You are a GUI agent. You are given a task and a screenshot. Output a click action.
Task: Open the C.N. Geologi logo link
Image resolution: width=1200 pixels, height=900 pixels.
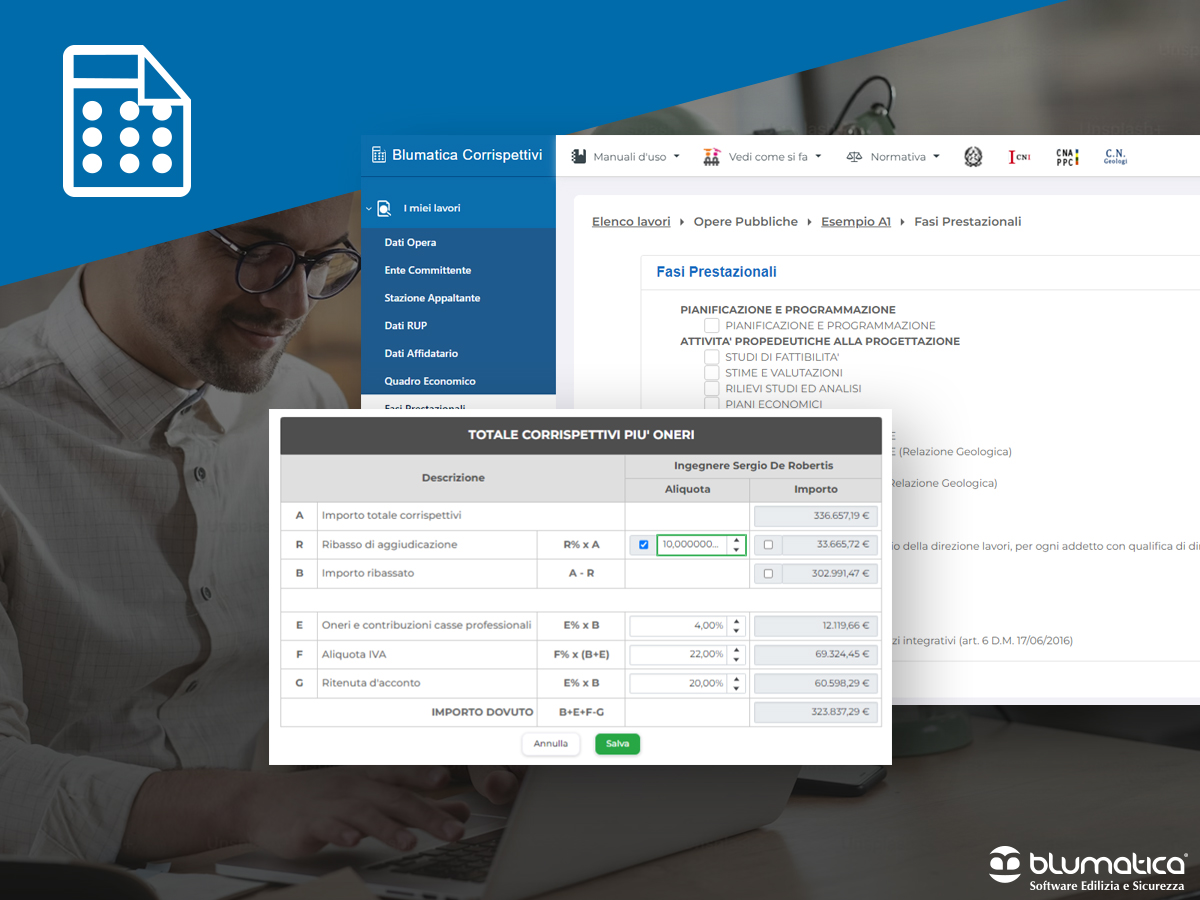pos(1115,156)
